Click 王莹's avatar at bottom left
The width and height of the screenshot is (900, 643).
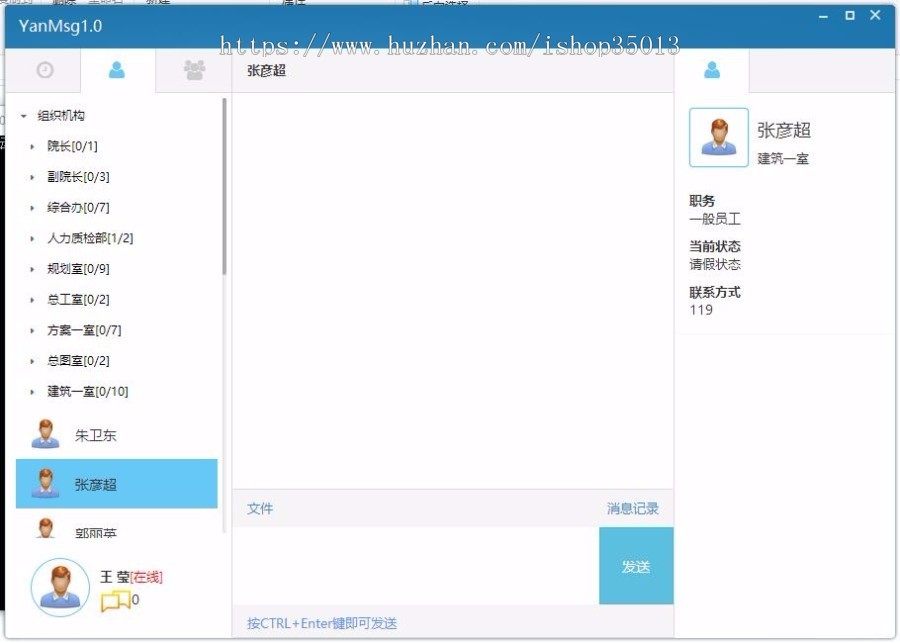[x=58, y=586]
